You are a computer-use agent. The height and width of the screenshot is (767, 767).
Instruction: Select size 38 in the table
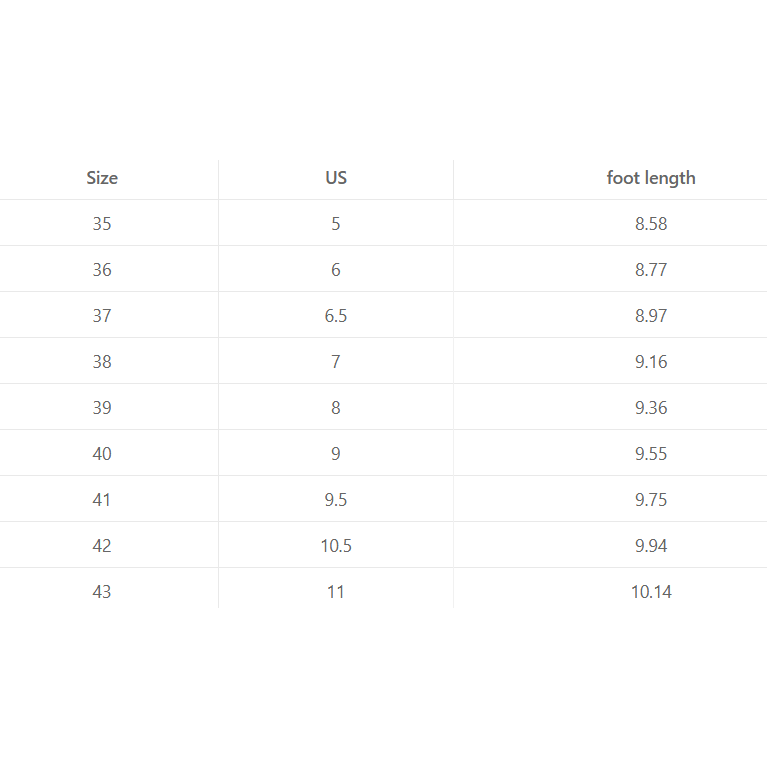tap(102, 362)
